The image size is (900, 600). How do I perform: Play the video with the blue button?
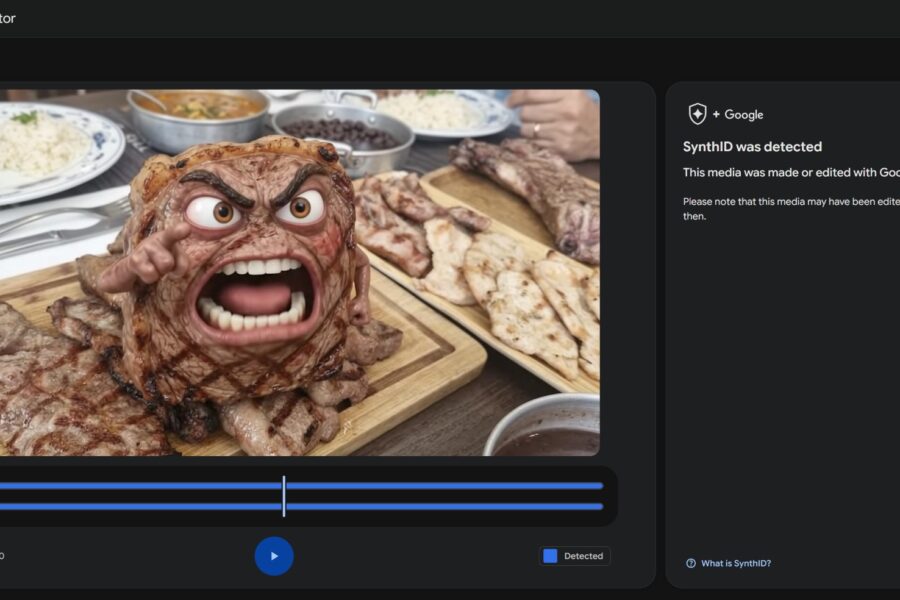coord(274,556)
